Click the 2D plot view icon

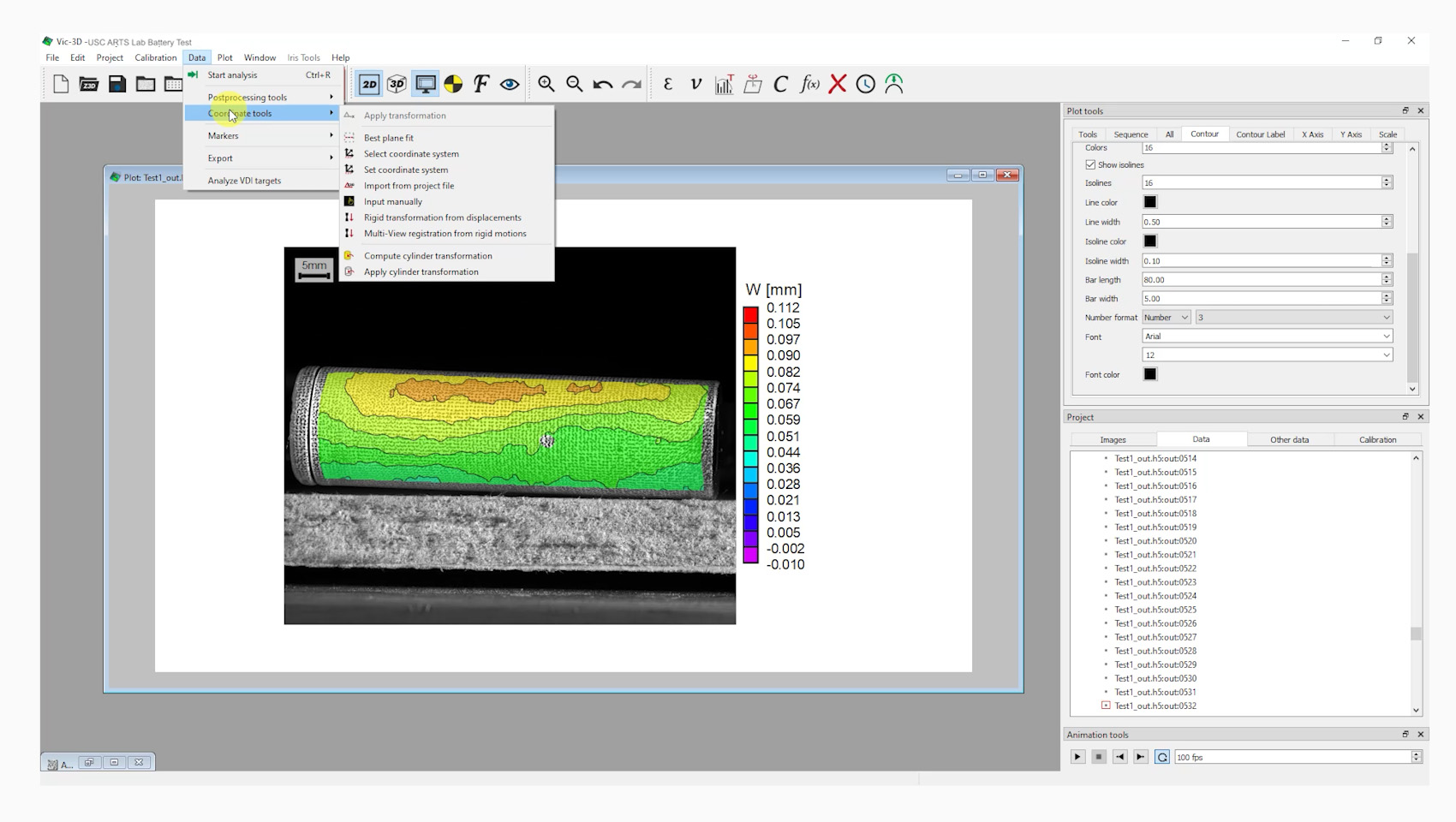369,84
